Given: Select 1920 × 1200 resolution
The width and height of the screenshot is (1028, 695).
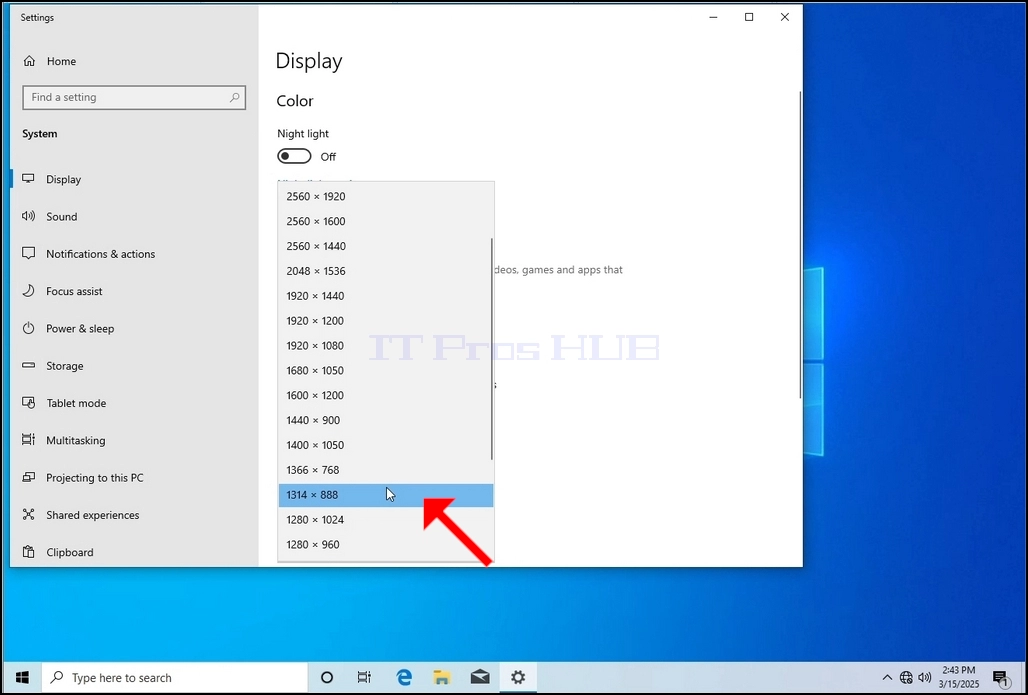Looking at the screenshot, I should click(x=385, y=321).
